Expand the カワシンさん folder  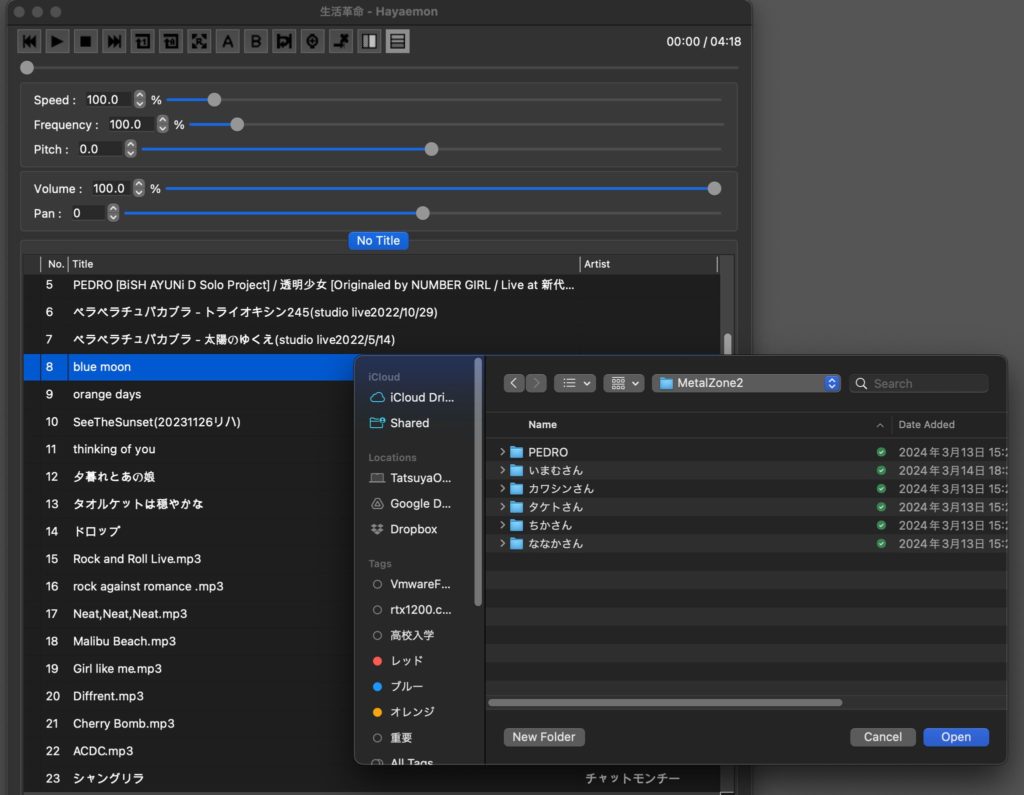[x=502, y=489]
